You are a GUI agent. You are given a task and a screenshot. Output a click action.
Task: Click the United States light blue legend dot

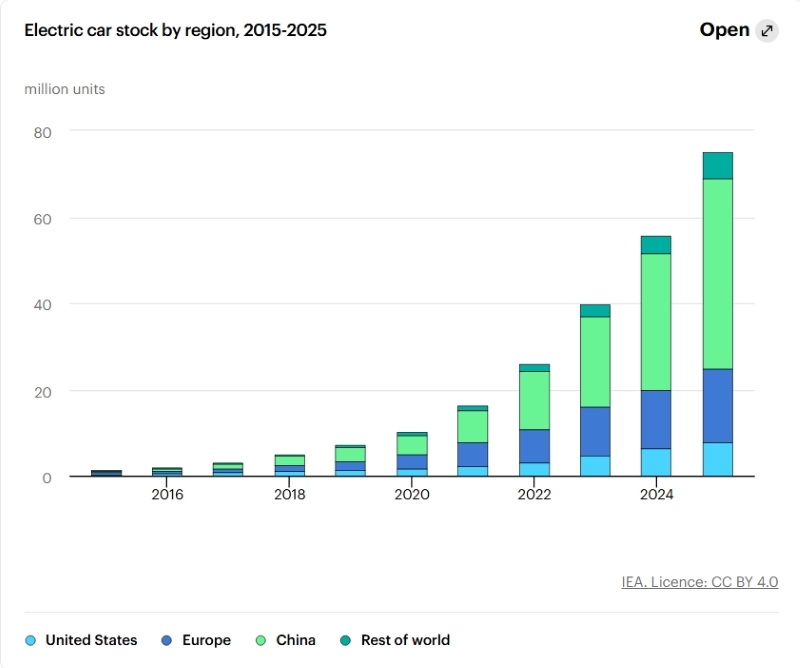pos(31,640)
